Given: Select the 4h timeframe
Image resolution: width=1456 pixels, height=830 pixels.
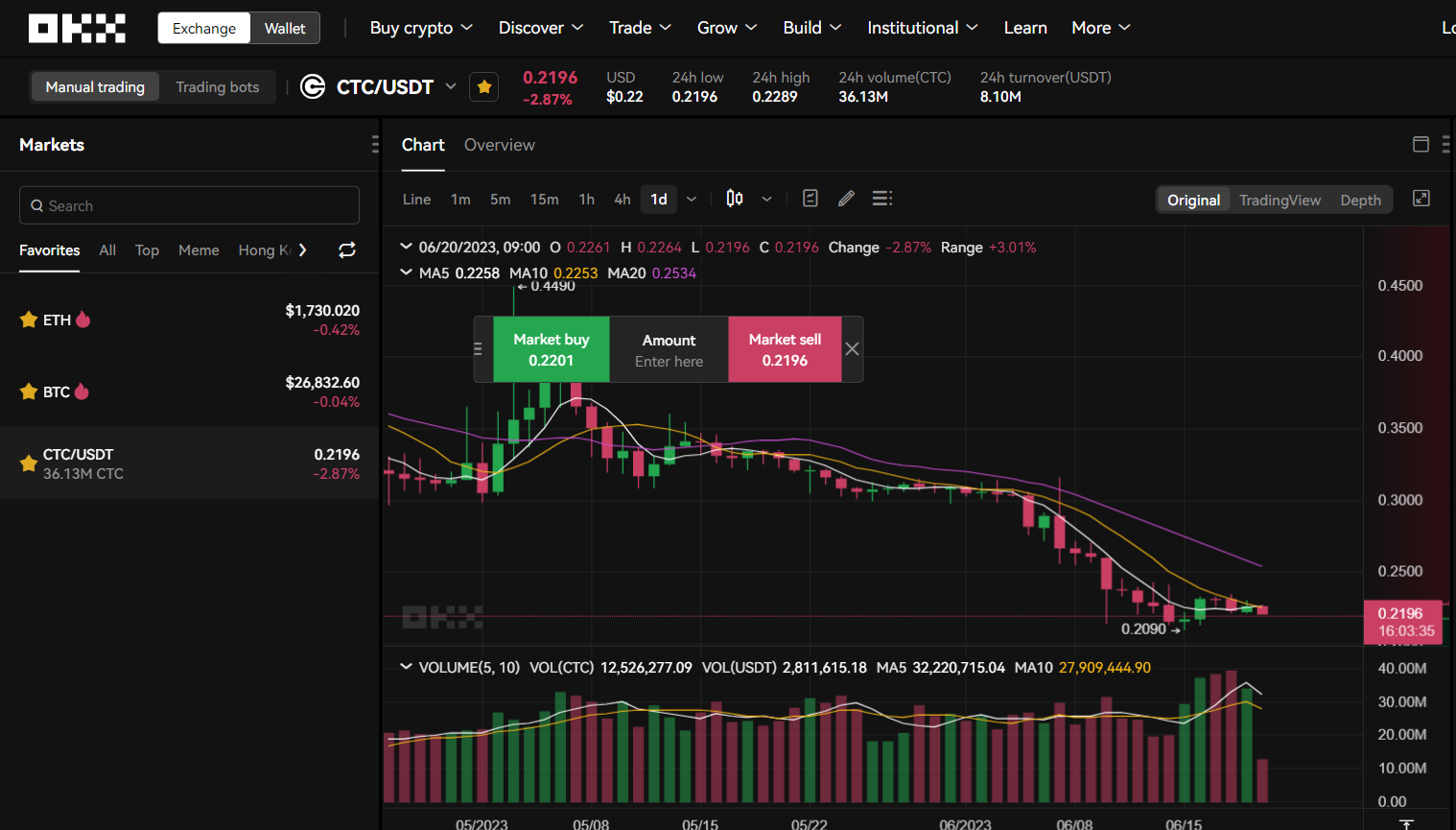Looking at the screenshot, I should point(622,200).
